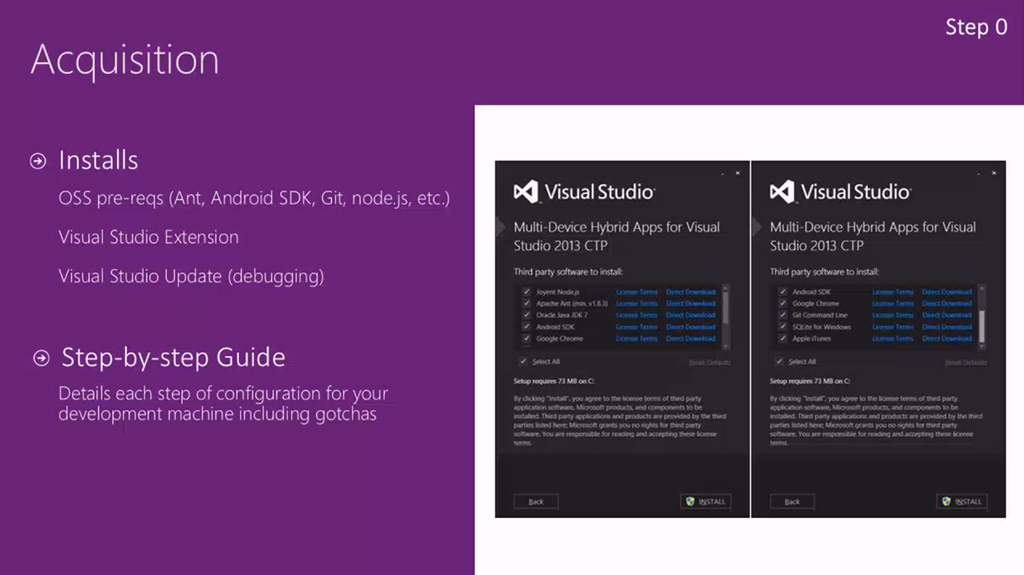Click Direct Download for Git Command Line

(x=946, y=315)
